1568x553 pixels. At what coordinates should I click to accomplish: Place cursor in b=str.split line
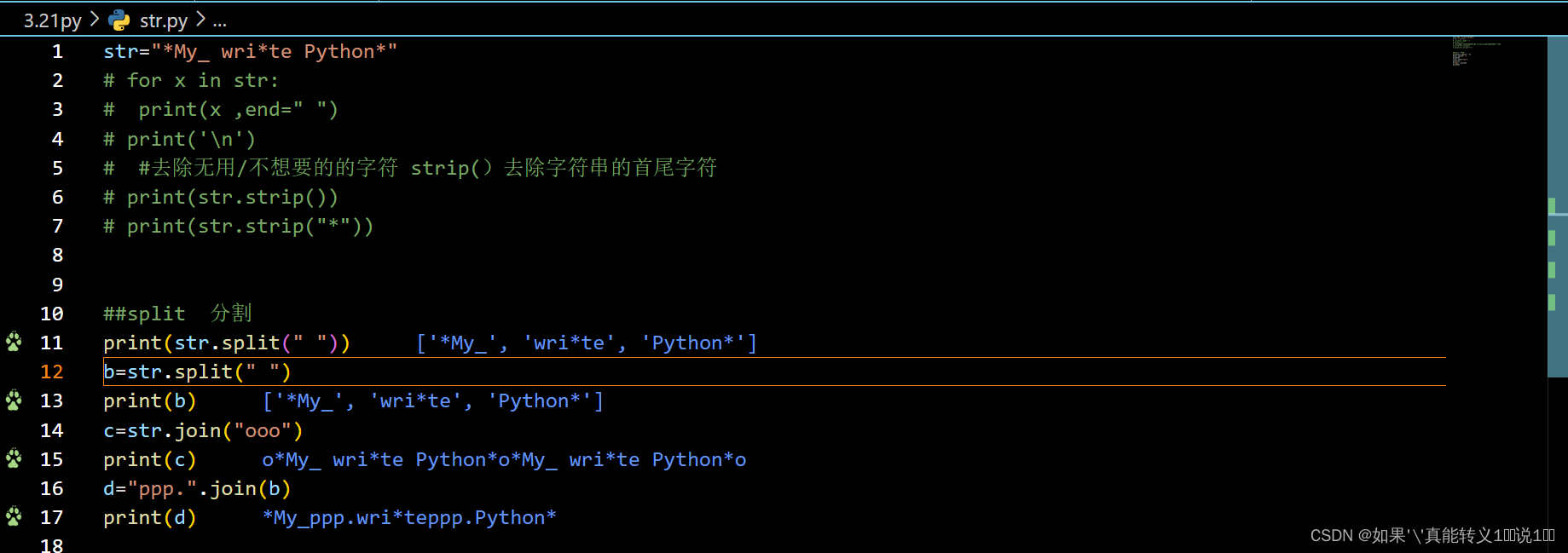pyautogui.click(x=197, y=372)
